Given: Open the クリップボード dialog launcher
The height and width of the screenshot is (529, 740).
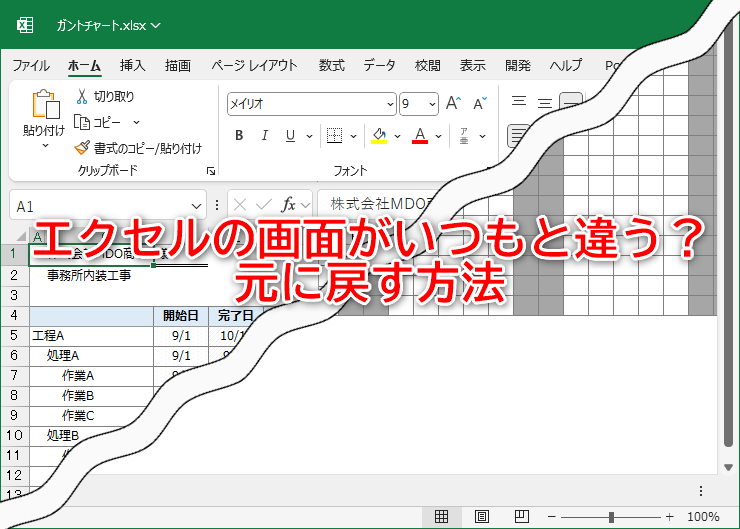Looking at the screenshot, I should [x=211, y=171].
